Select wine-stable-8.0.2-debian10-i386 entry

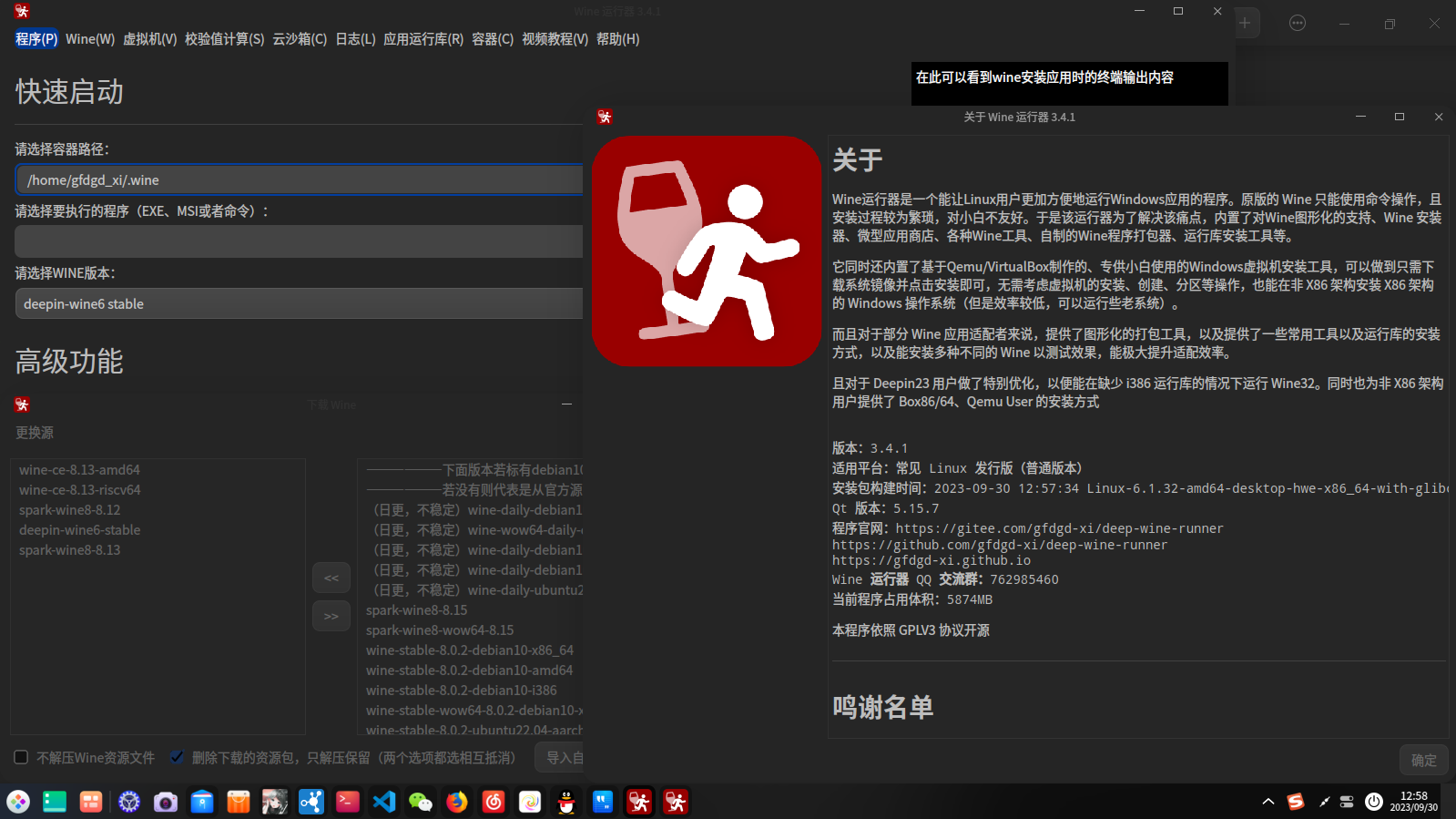click(x=472, y=691)
